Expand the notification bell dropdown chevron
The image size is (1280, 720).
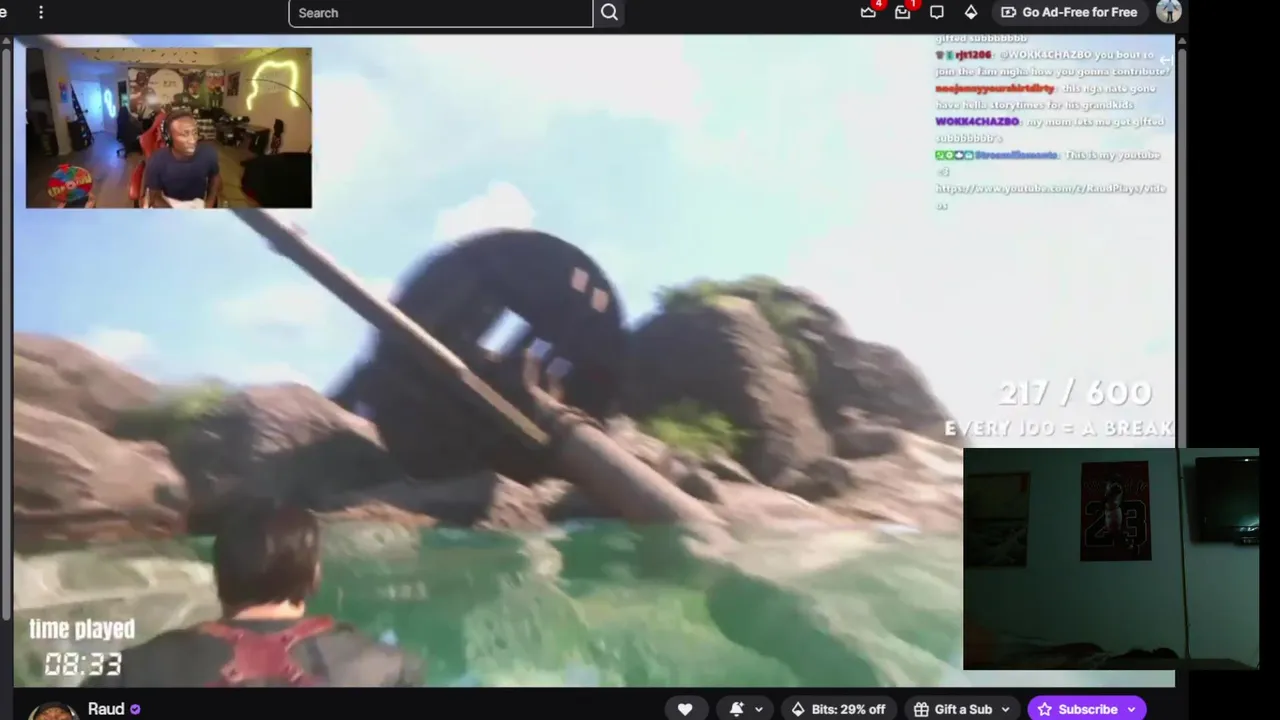click(759, 709)
